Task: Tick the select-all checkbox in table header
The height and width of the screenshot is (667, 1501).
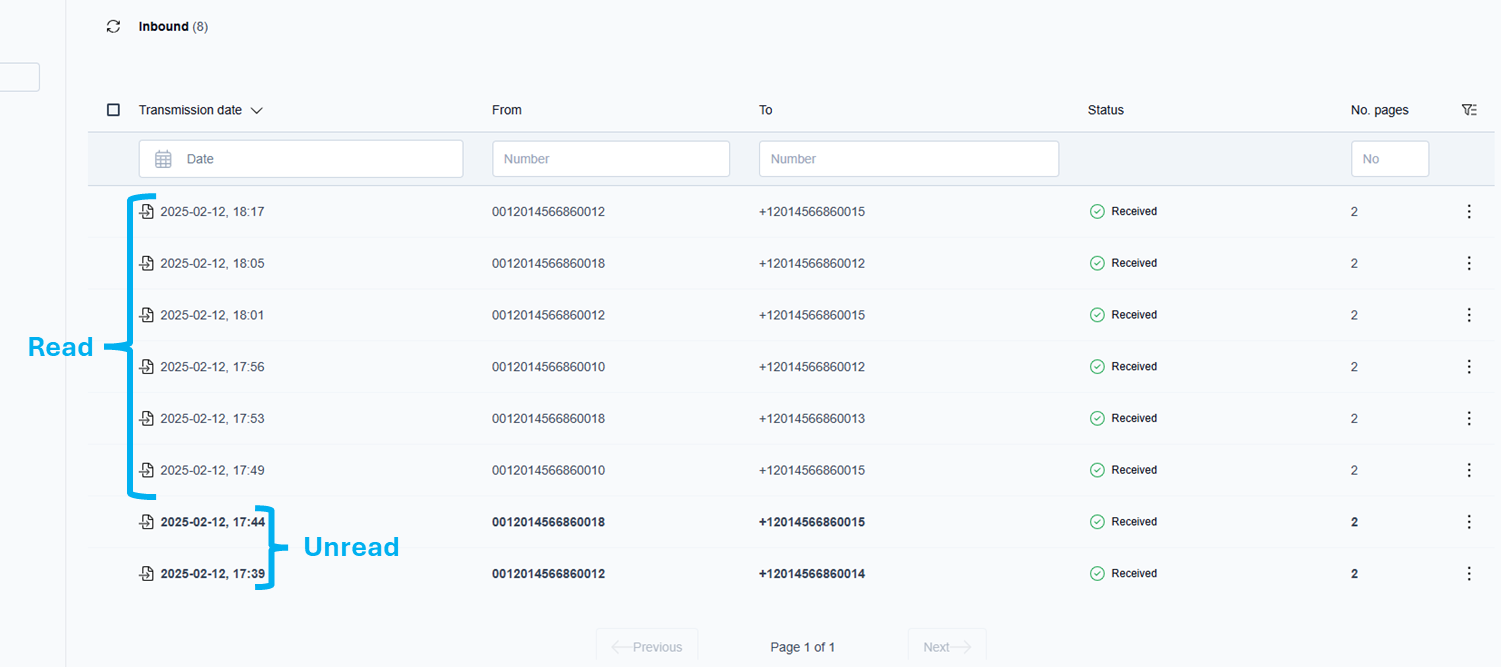Action: 113,110
